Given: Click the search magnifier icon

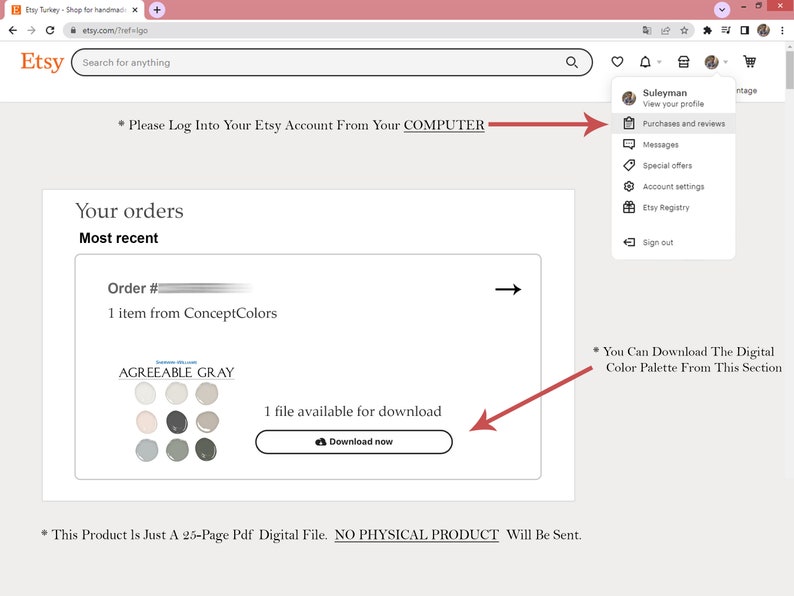Looking at the screenshot, I should 572,62.
